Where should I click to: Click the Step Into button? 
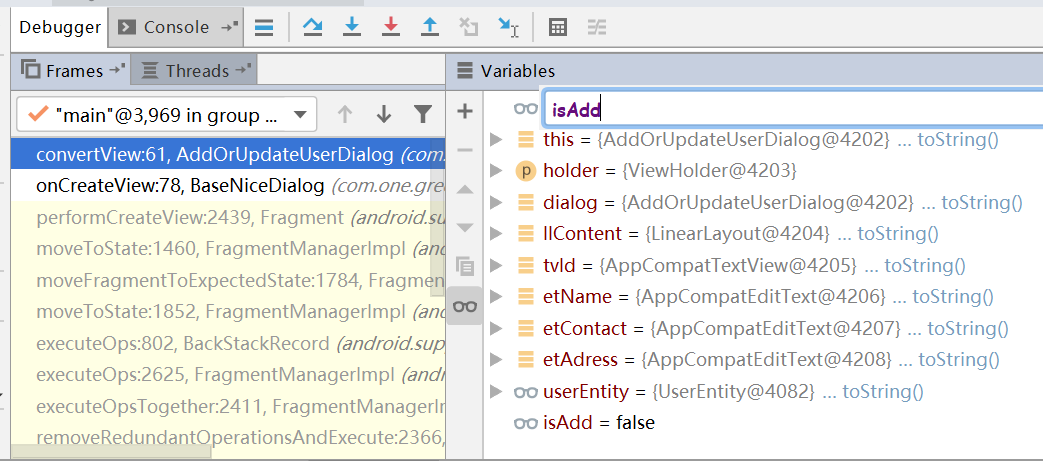point(352,27)
